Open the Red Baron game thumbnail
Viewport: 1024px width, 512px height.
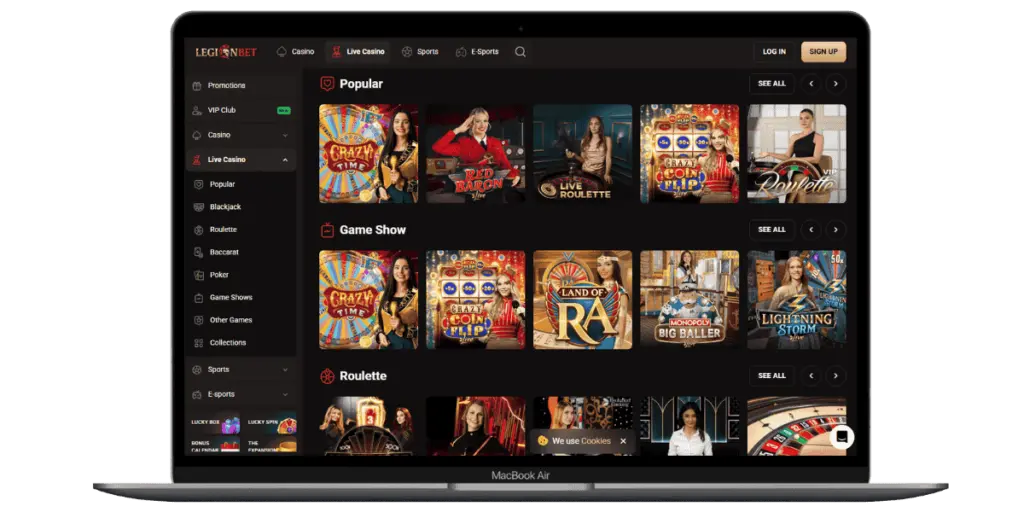pyautogui.click(x=475, y=153)
